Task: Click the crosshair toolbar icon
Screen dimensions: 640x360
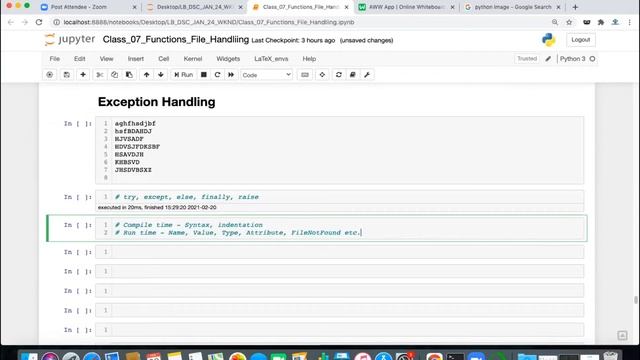Action: point(322,75)
